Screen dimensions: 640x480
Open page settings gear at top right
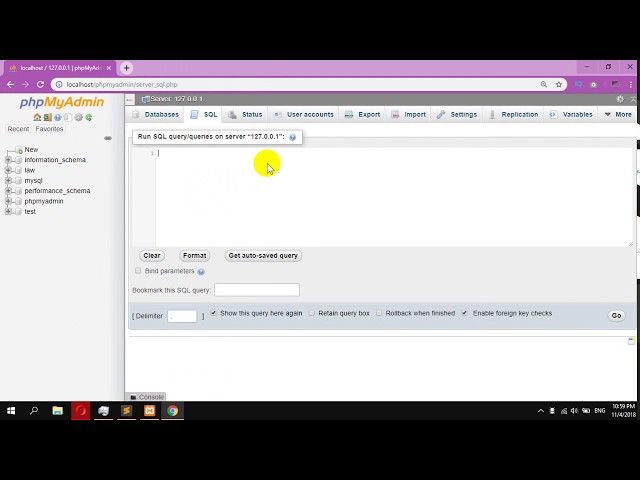(620, 99)
